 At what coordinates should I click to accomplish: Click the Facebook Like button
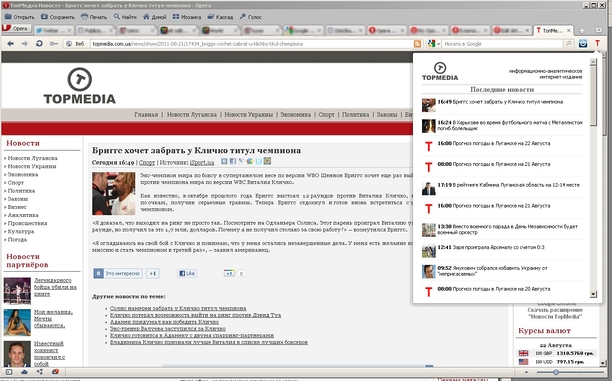coord(187,273)
